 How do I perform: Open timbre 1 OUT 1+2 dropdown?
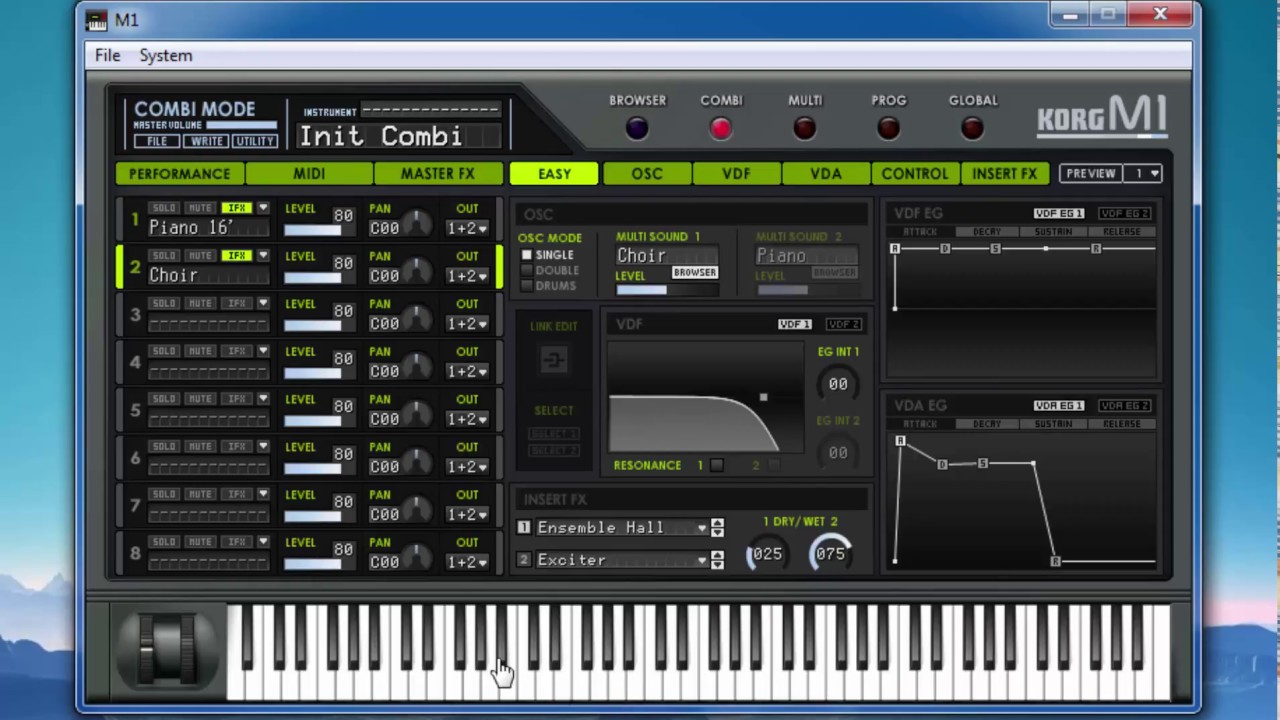[467, 228]
